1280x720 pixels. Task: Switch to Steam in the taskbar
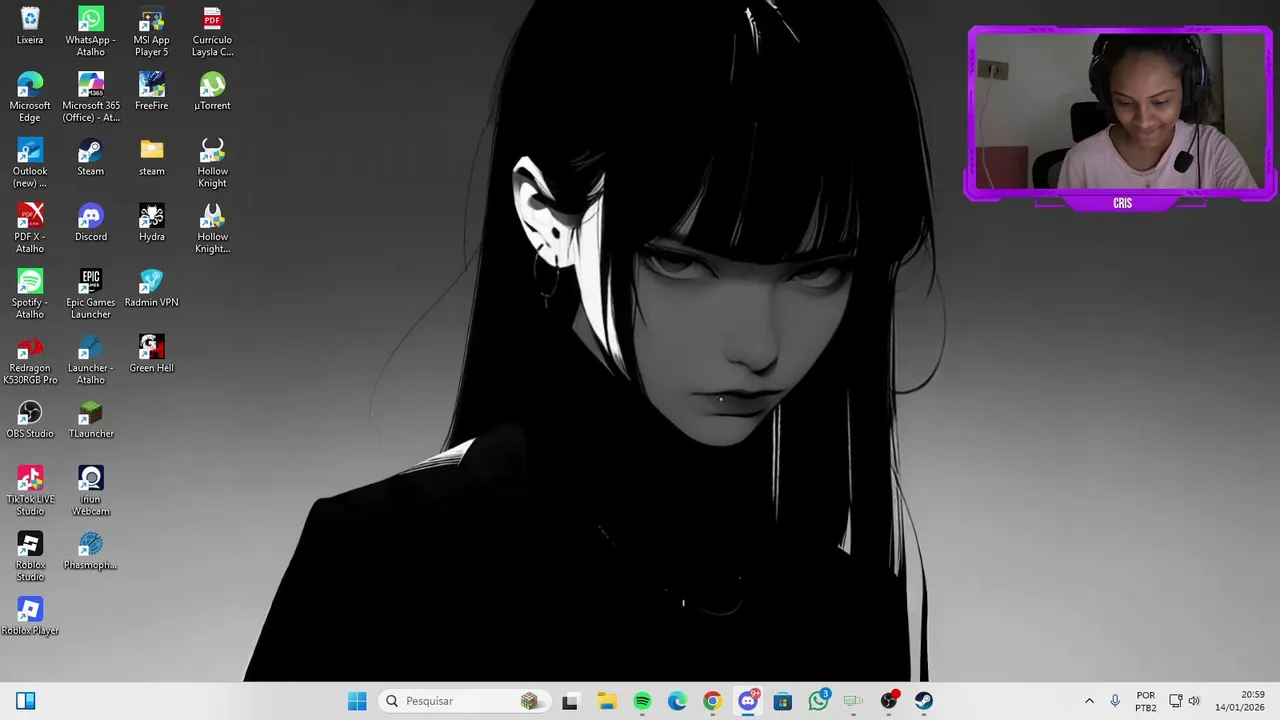[924, 701]
